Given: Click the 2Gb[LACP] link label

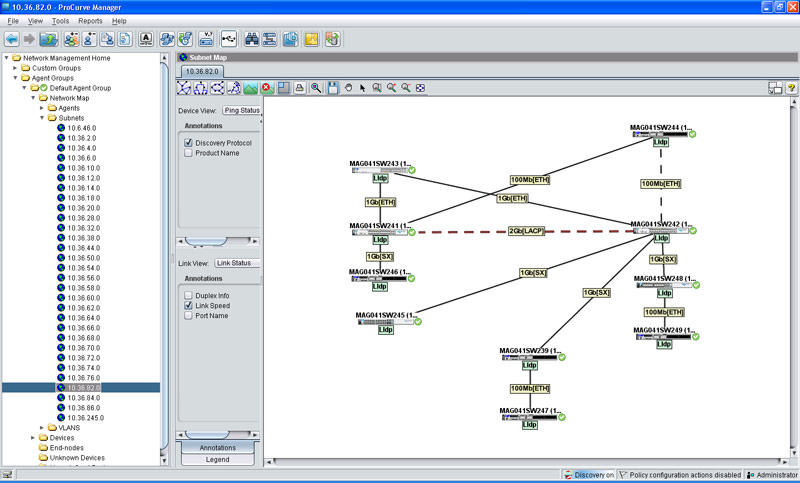Looking at the screenshot, I should click(527, 231).
